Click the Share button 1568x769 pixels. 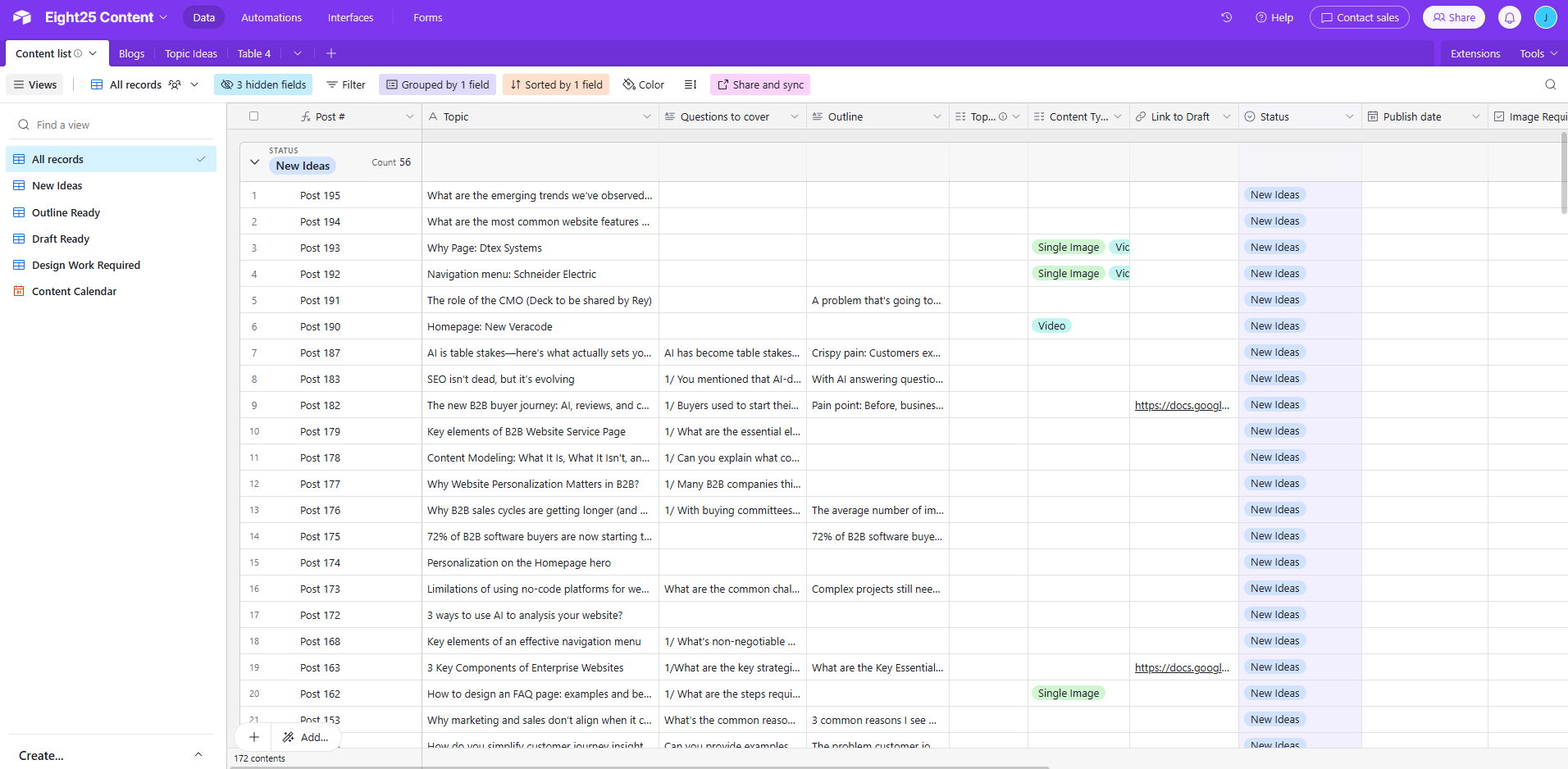1453,17
